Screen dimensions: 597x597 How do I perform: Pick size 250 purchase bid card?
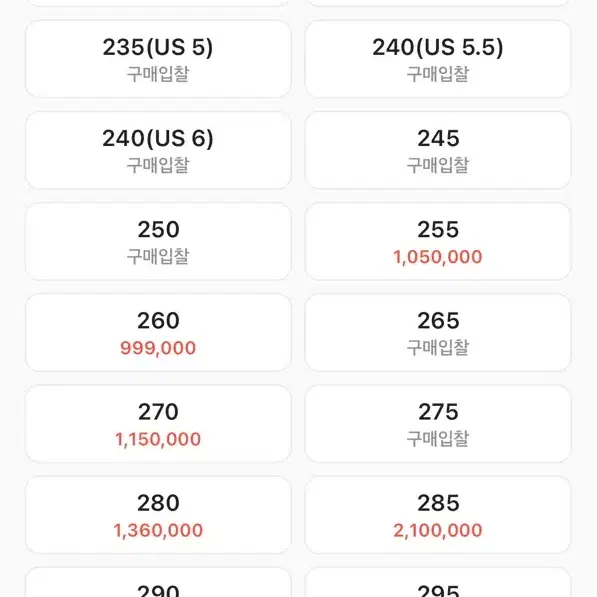click(x=158, y=241)
